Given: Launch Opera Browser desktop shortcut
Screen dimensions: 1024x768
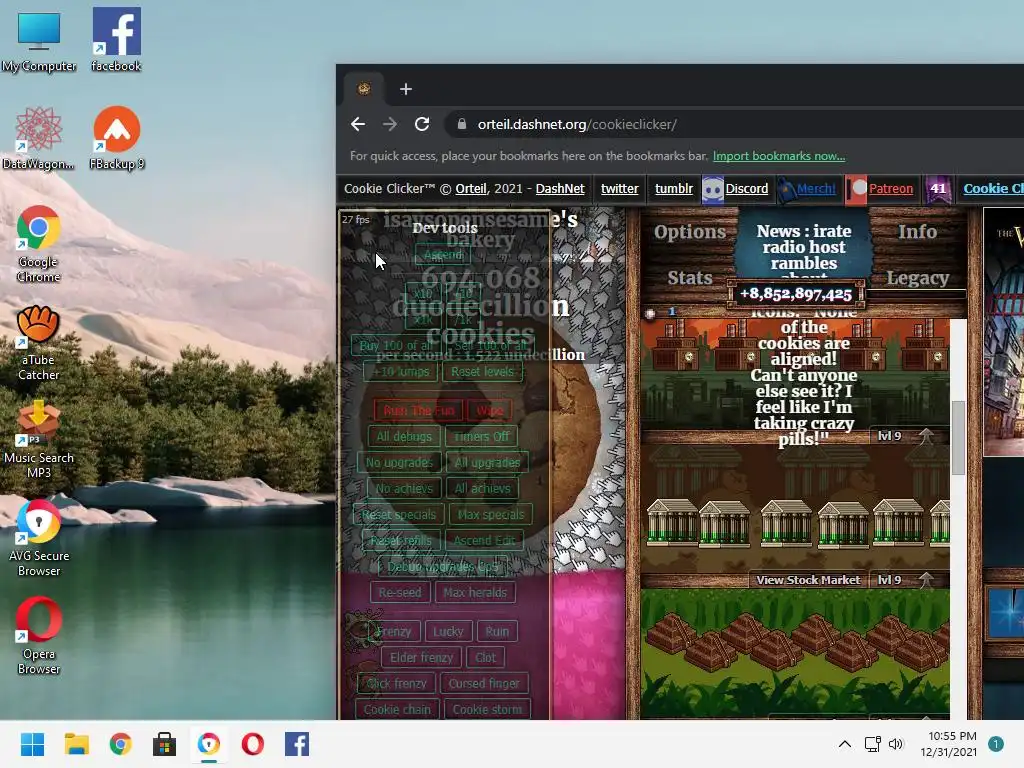Looking at the screenshot, I should (x=39, y=636).
